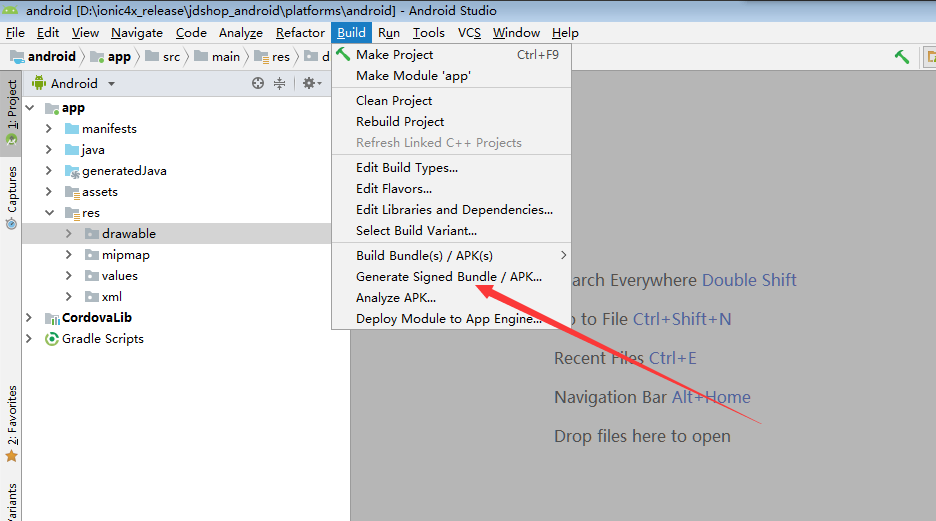Open the File menu

point(16,33)
